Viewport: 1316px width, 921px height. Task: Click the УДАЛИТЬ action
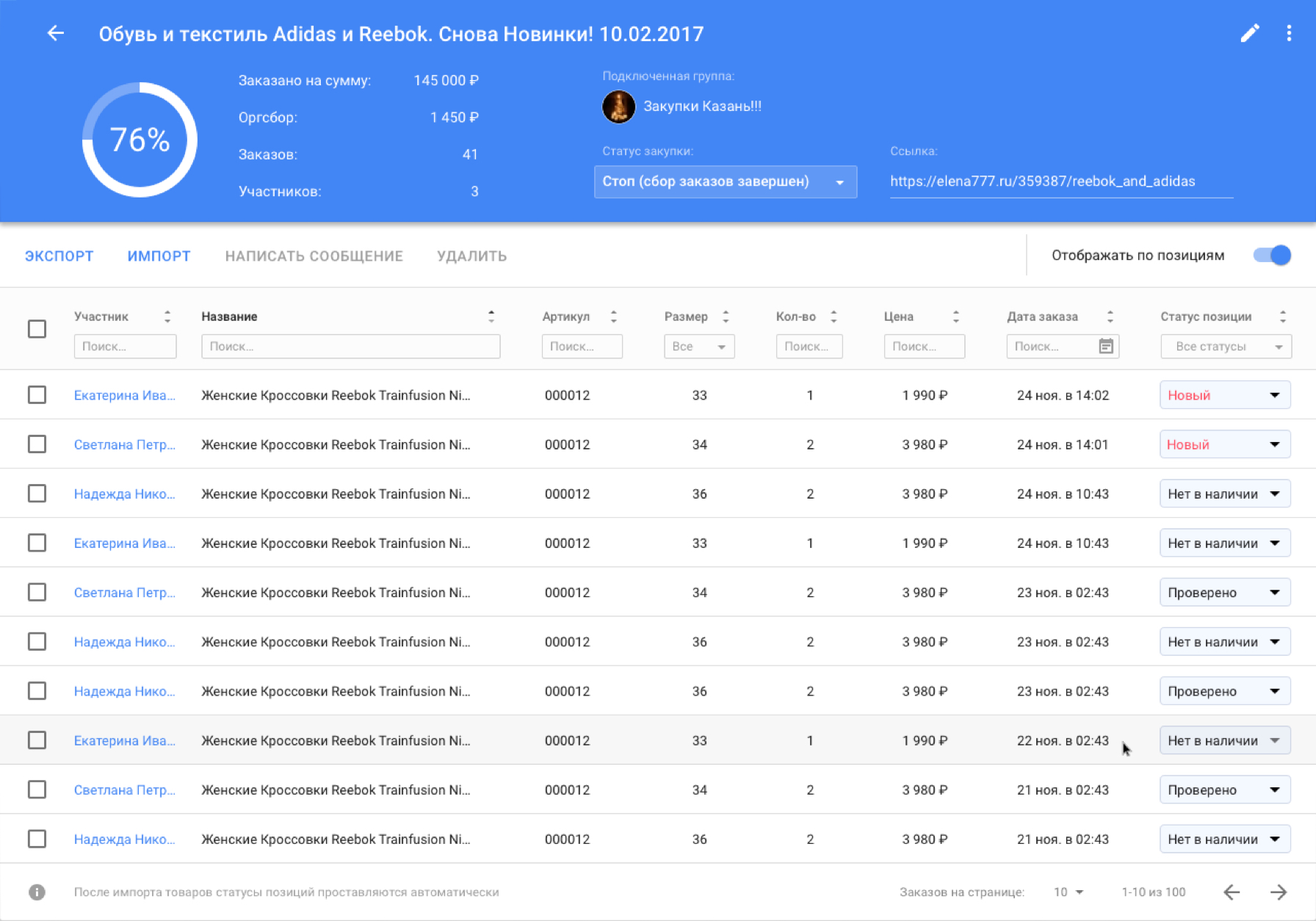click(471, 256)
